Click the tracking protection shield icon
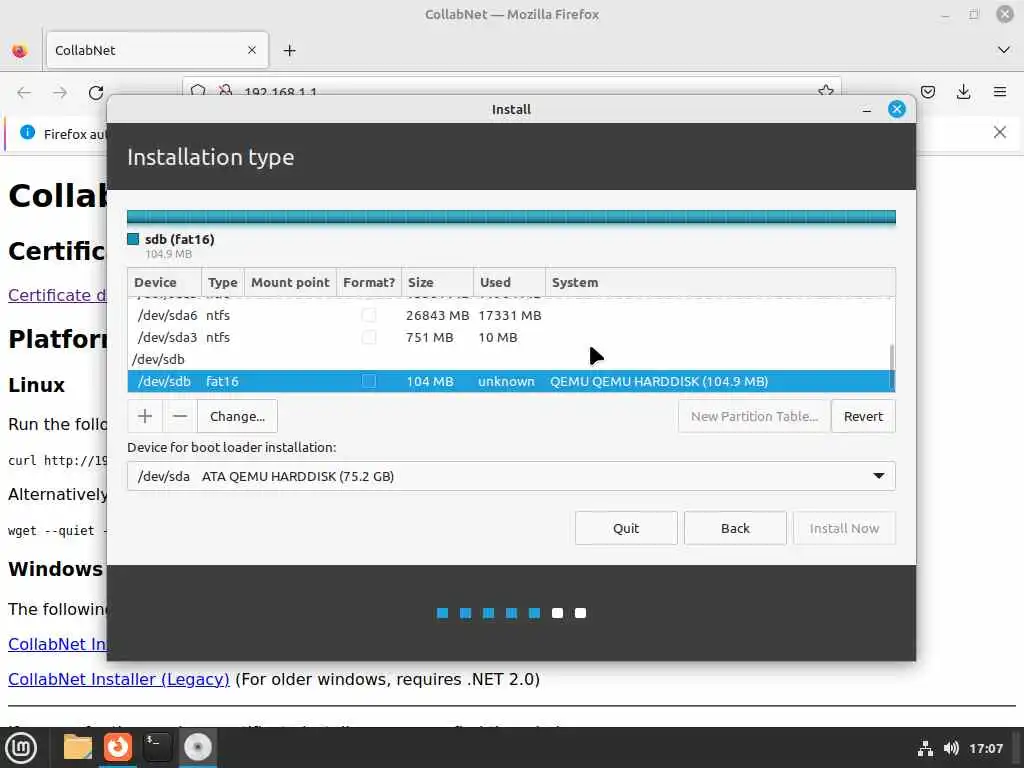Viewport: 1024px width, 768px height. tap(199, 91)
